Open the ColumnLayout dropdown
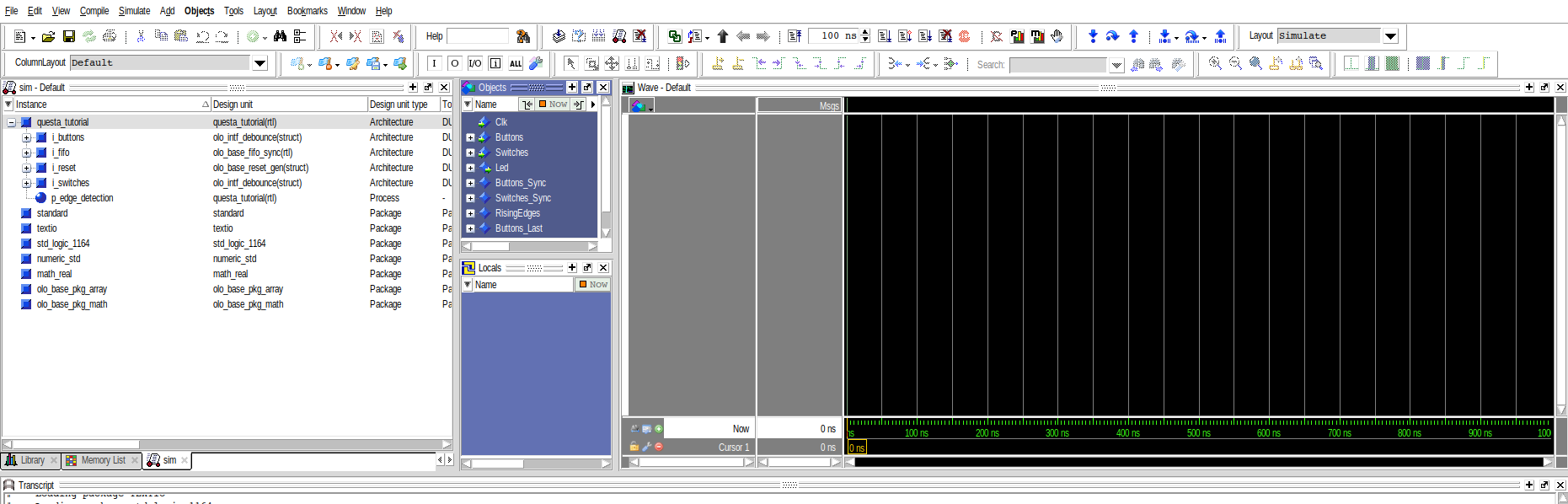The width and height of the screenshot is (1568, 504). pyautogui.click(x=260, y=63)
